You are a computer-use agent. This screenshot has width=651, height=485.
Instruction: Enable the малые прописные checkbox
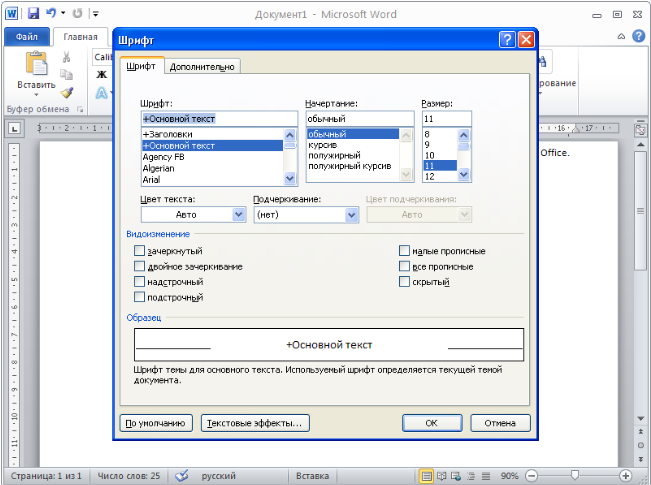point(404,250)
